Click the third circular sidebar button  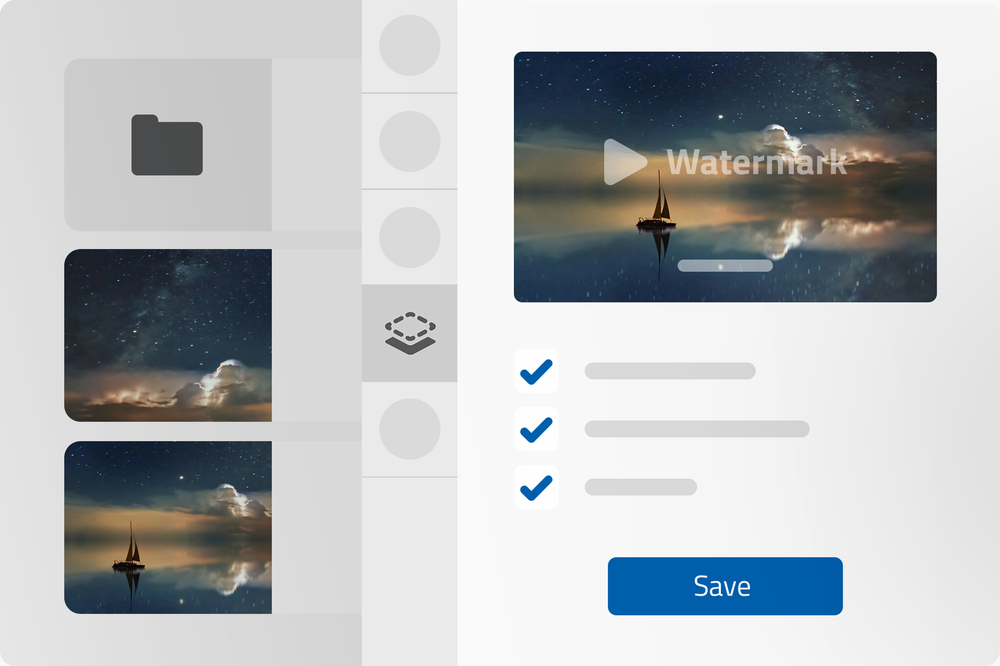tap(409, 237)
